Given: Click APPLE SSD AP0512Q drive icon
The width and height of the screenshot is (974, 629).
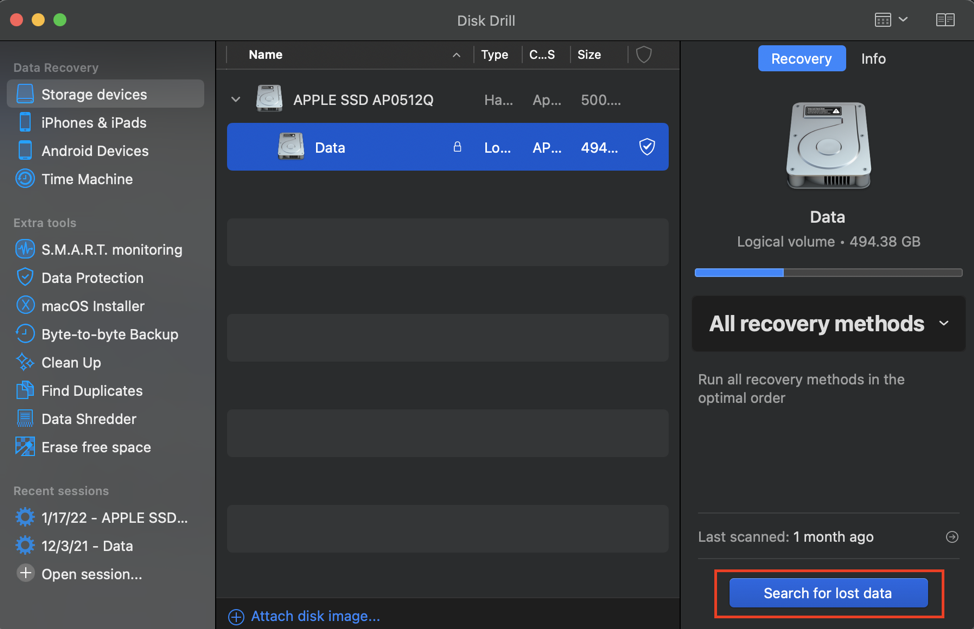Looking at the screenshot, I should point(270,99).
